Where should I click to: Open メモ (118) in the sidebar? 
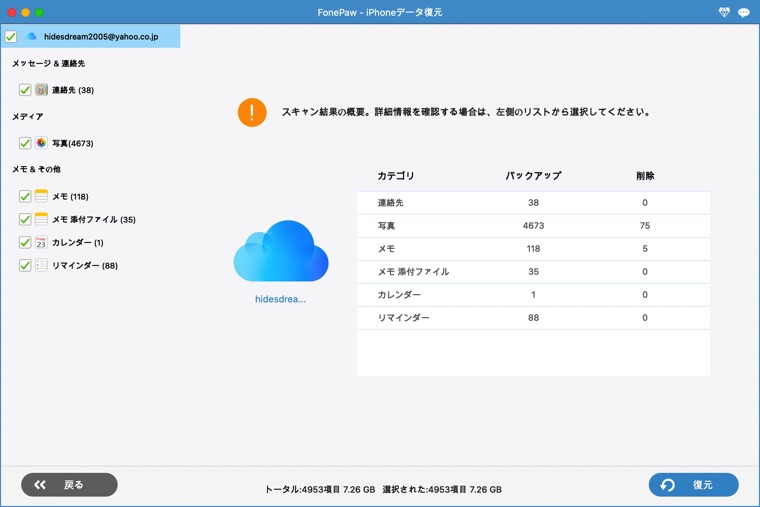70,197
